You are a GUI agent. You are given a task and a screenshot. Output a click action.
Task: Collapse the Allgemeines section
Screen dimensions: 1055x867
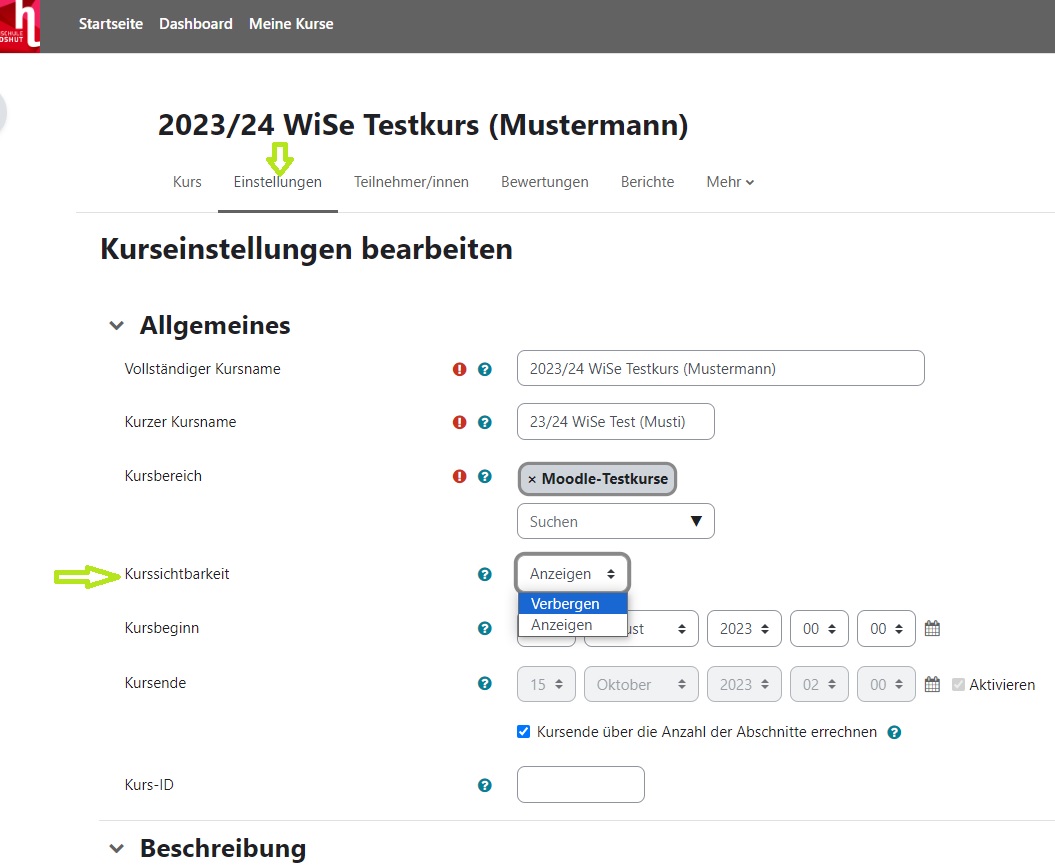(x=117, y=326)
